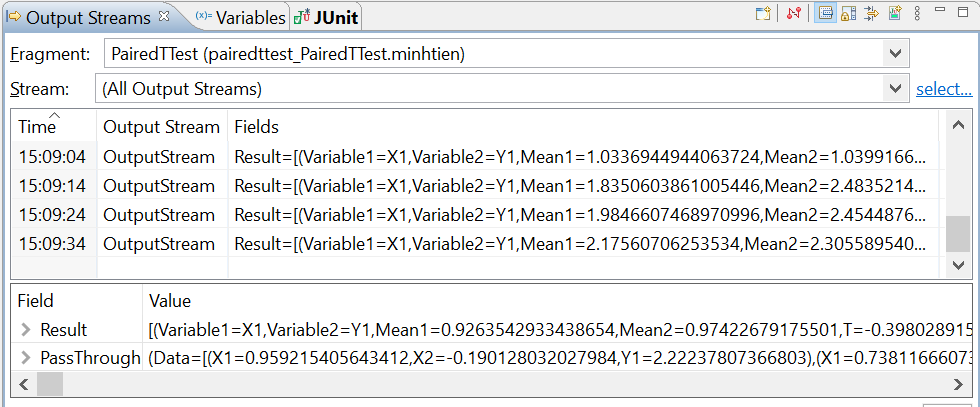The height and width of the screenshot is (407, 980).
Task: Expand the Result field row
Action: [25, 330]
